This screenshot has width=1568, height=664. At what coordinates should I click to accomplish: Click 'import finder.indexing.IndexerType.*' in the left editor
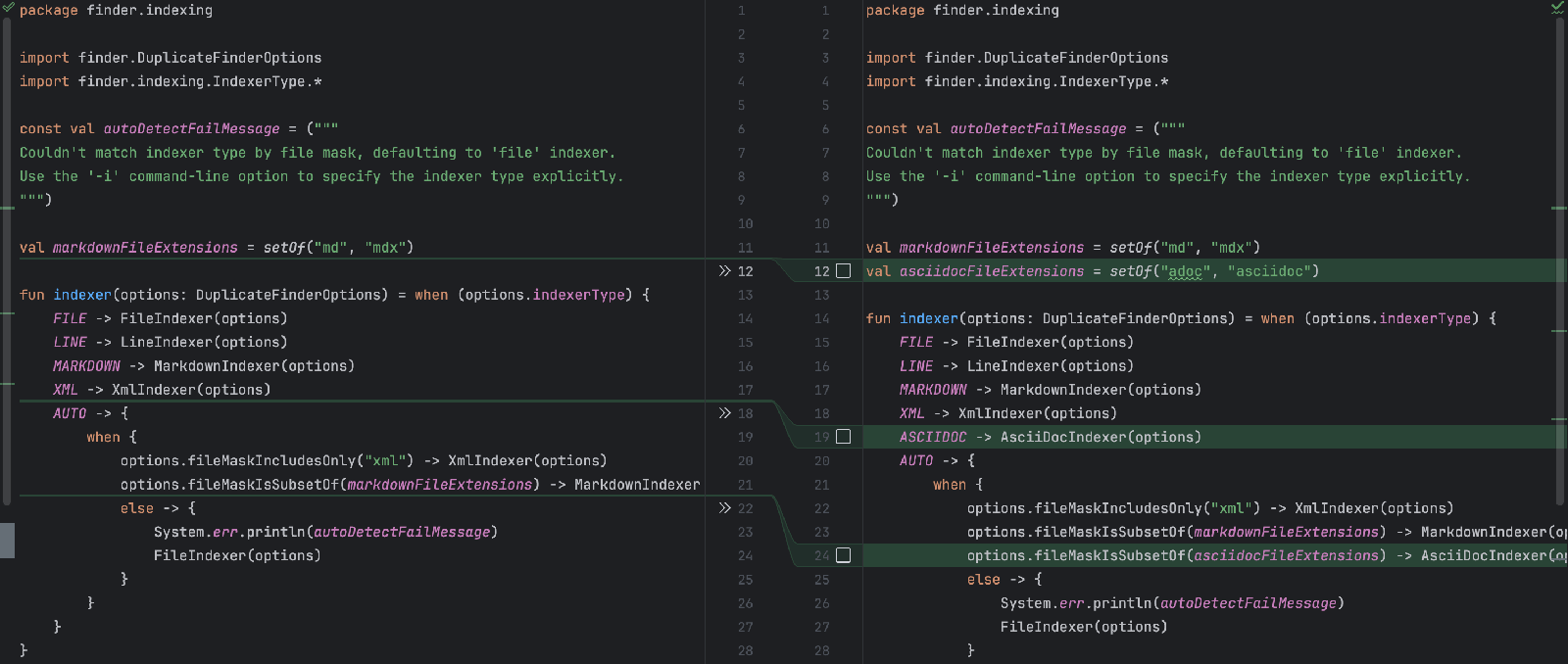[x=171, y=81]
